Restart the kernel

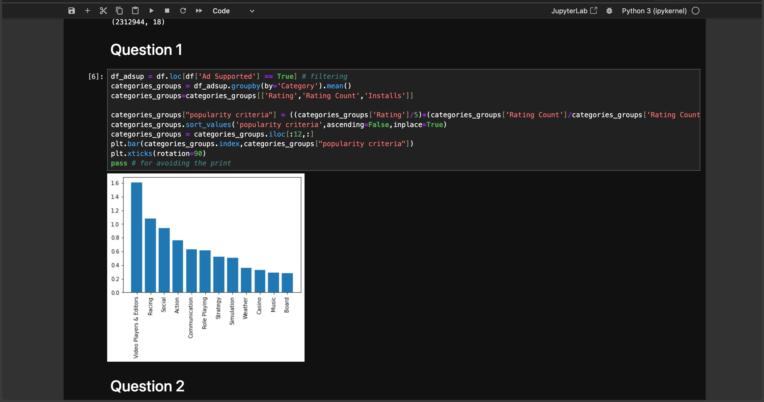click(182, 10)
